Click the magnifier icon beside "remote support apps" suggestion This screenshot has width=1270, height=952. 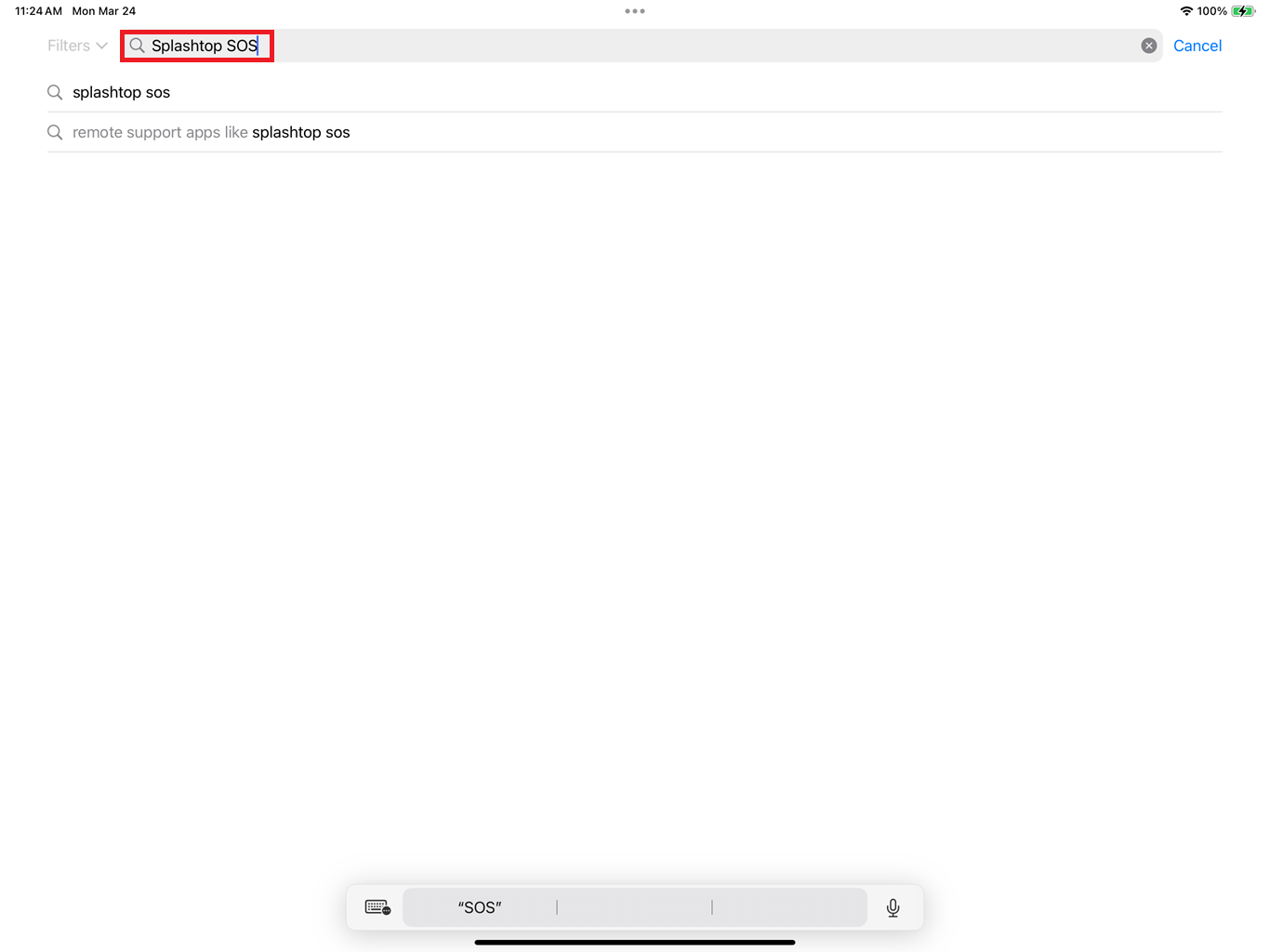click(x=55, y=132)
